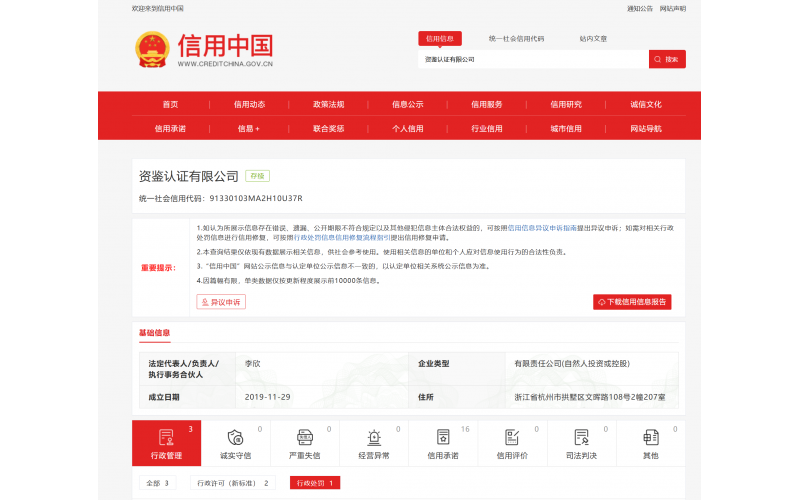Open 网站导航 in the navigation bar
This screenshot has width=800, height=500.
[645, 129]
